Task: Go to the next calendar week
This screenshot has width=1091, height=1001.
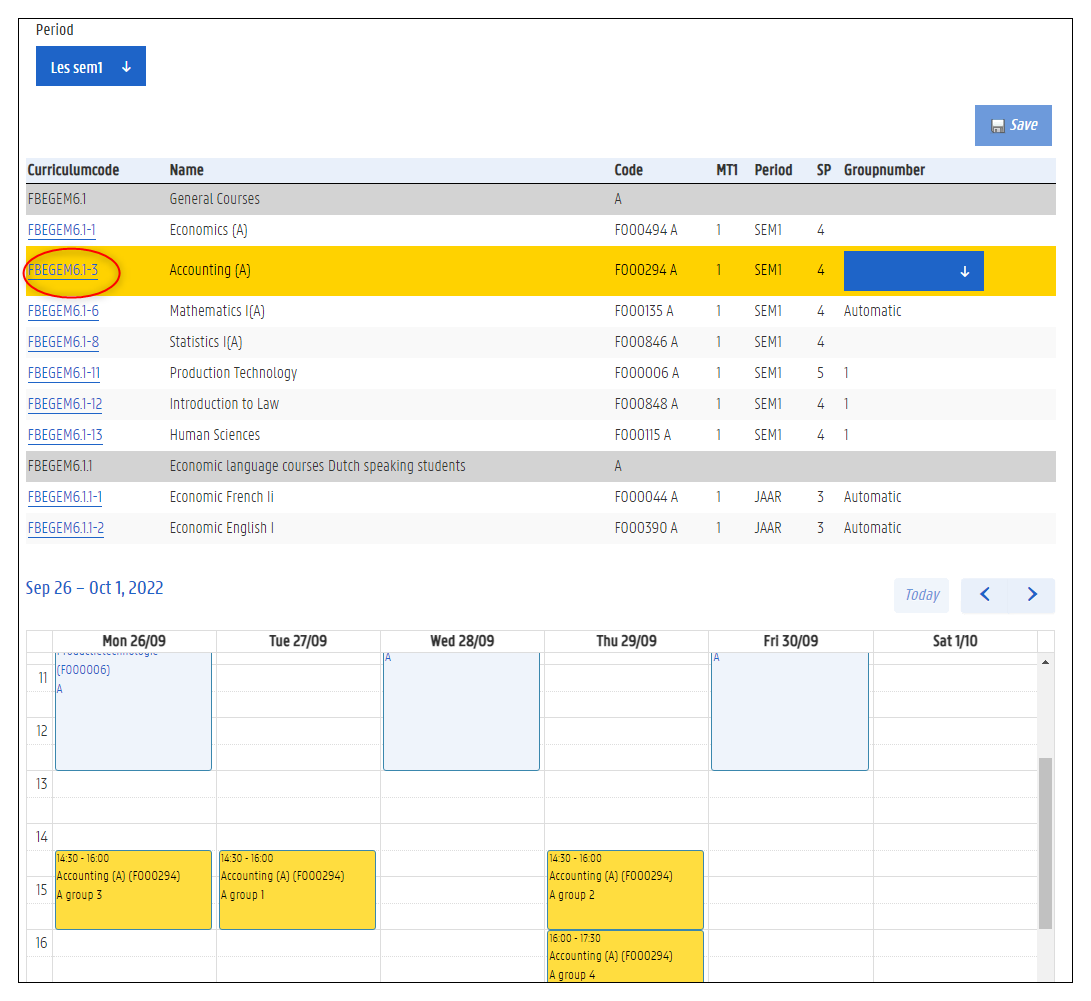Action: 1032,595
